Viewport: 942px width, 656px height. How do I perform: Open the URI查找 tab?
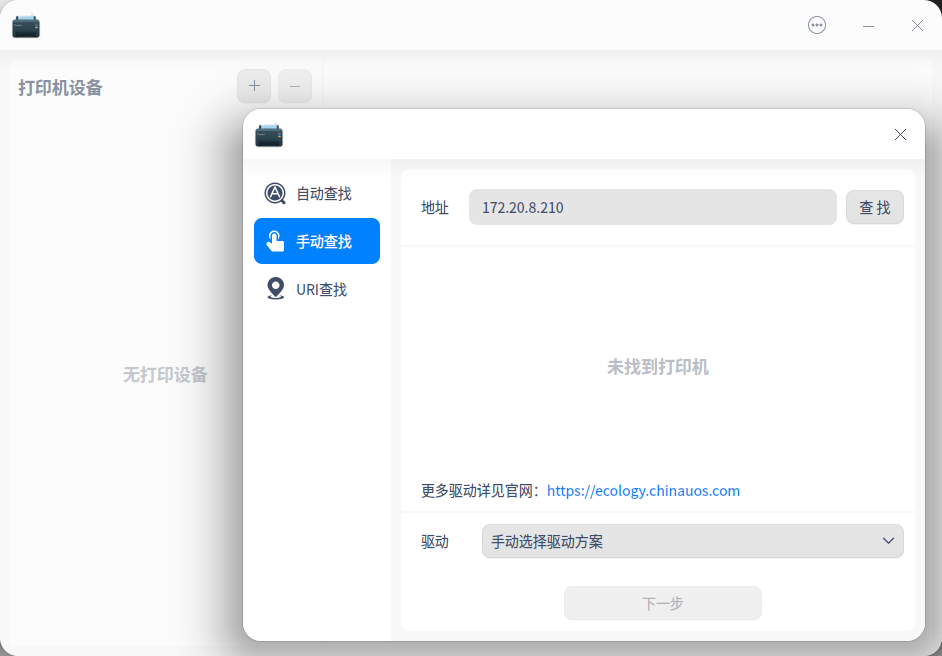pos(317,289)
